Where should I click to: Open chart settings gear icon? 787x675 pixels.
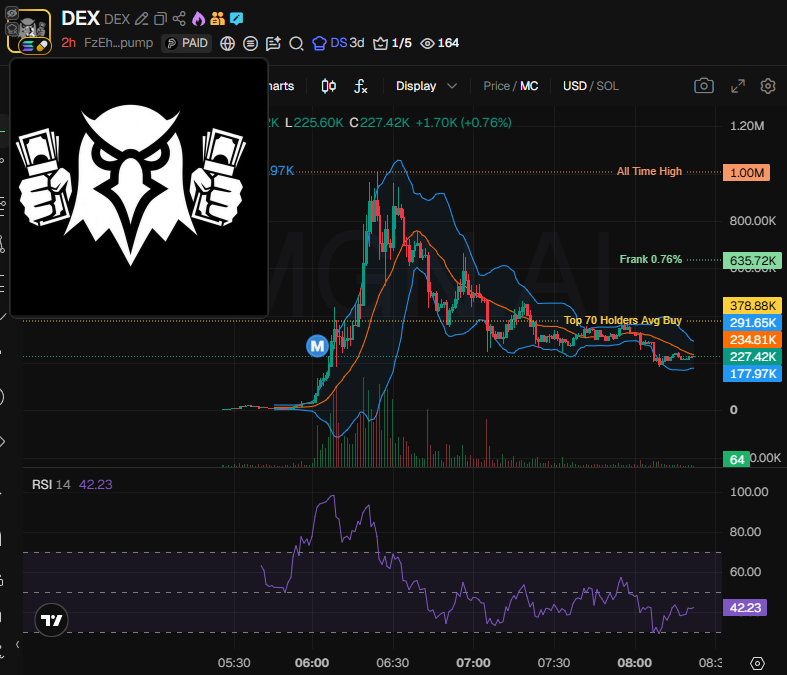pyautogui.click(x=767, y=86)
